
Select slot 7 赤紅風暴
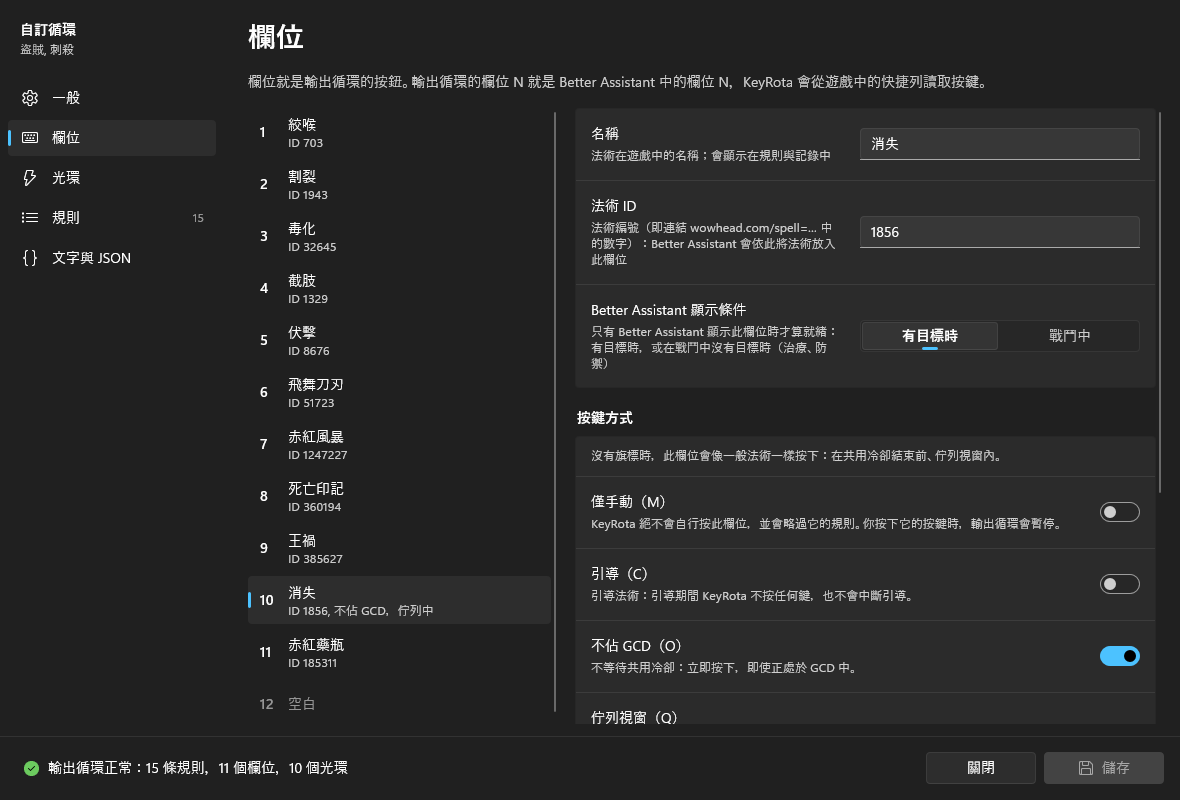tap(399, 444)
